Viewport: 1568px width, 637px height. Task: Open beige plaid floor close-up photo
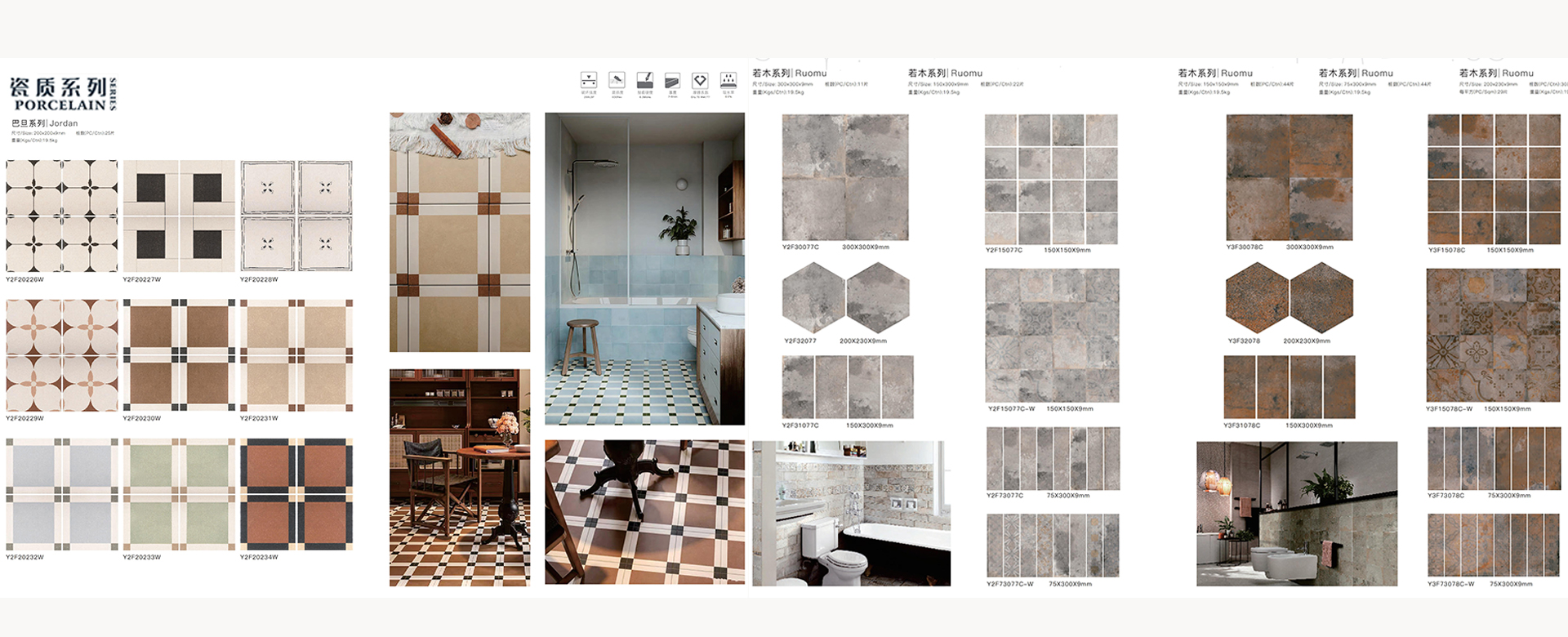point(460,232)
